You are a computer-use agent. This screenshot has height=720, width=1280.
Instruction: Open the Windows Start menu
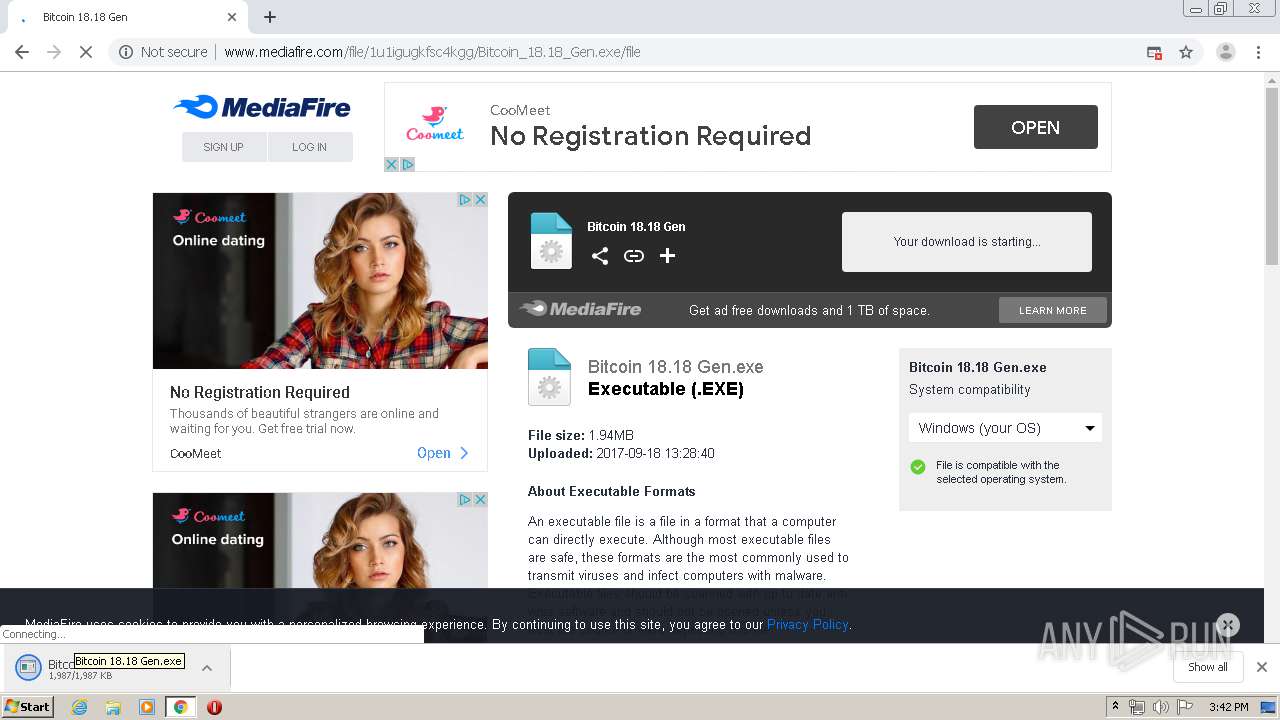28,707
